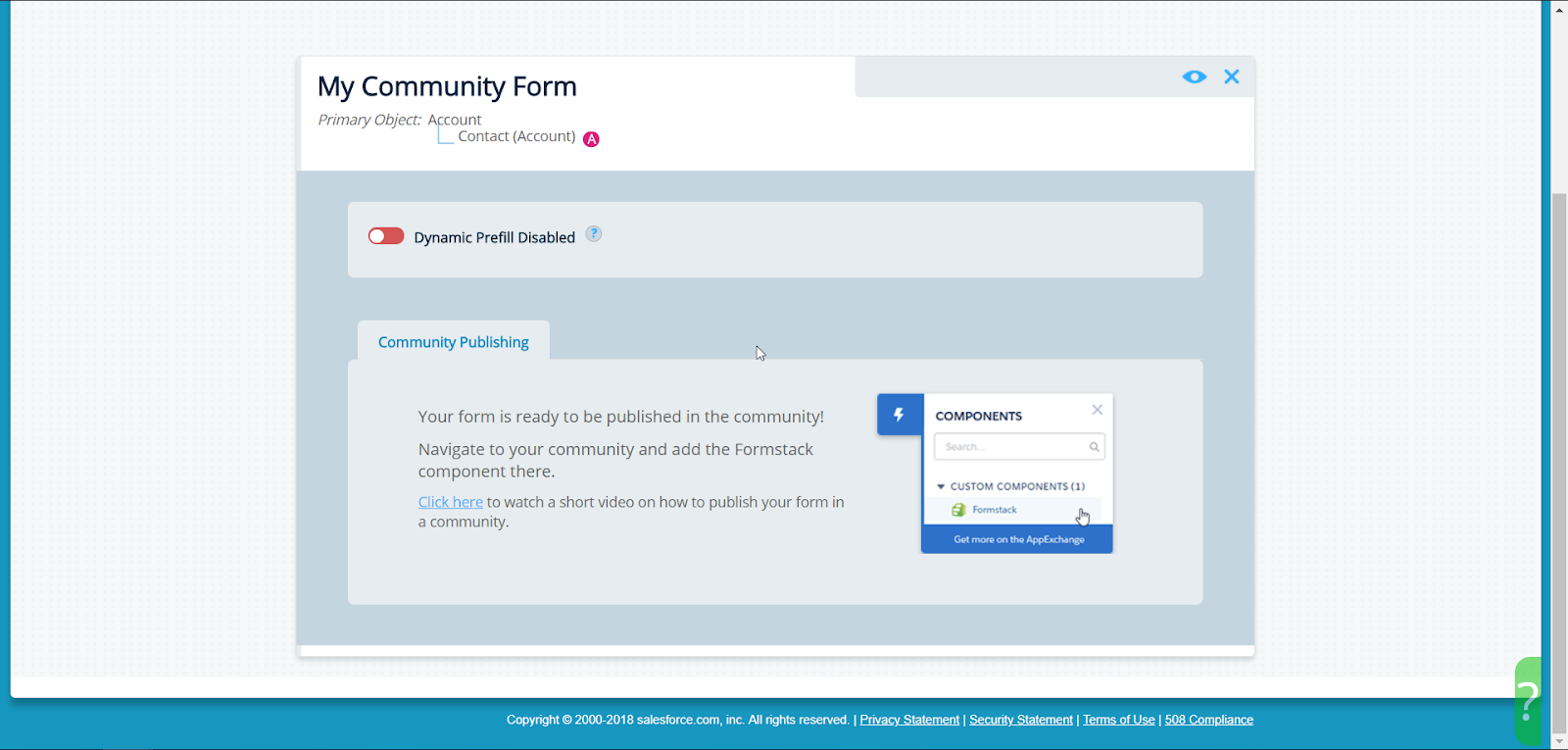This screenshot has height=750, width=1568.
Task: Open the green help widget
Action: [1527, 700]
